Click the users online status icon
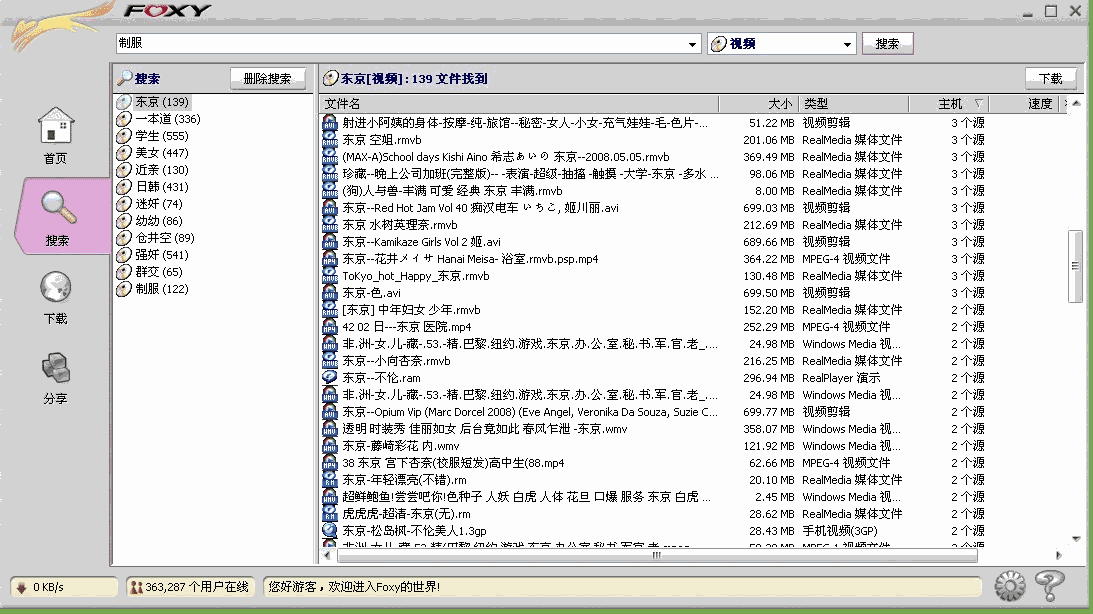1093x614 pixels. [x=135, y=587]
